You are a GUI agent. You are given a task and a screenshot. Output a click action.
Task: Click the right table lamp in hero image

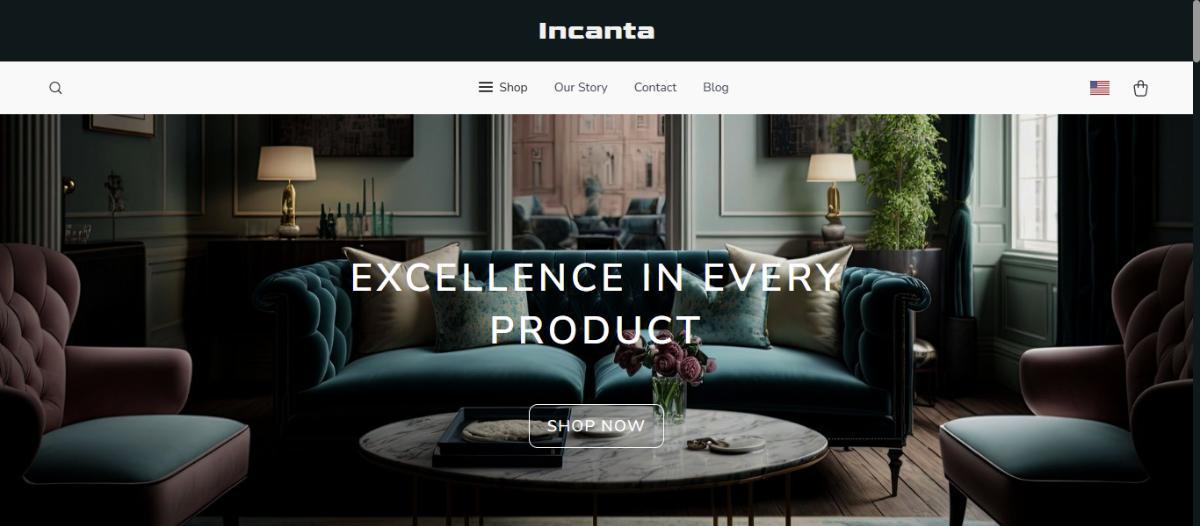coord(832,195)
